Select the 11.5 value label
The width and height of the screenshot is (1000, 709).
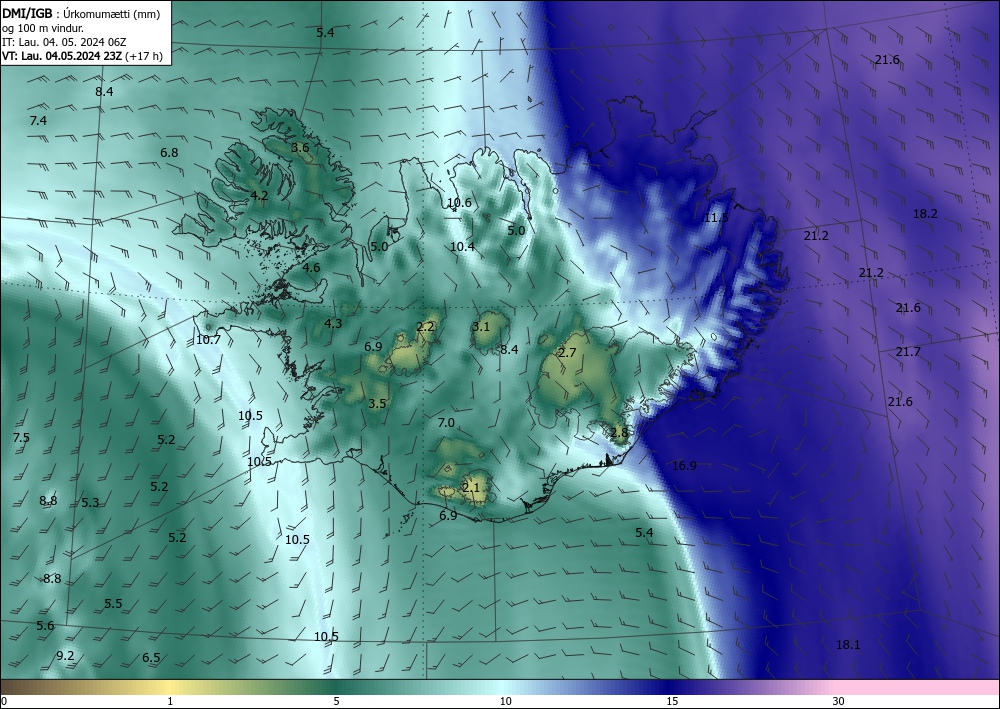(x=716, y=218)
